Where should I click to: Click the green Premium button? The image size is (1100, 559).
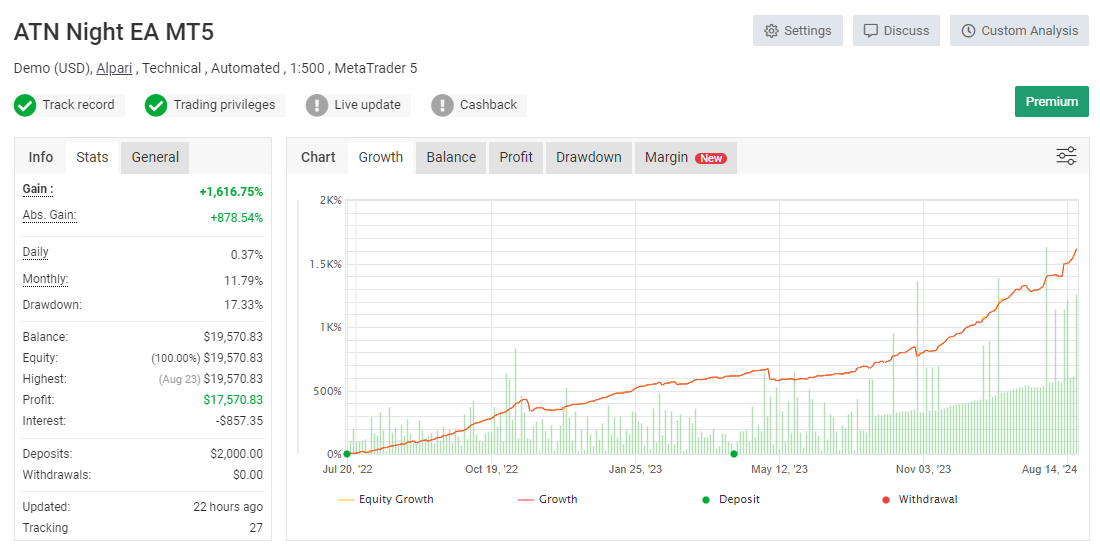1051,102
